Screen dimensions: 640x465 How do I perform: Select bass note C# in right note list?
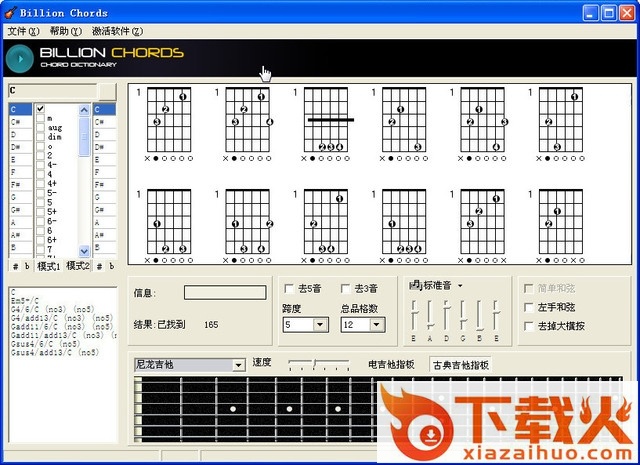104,122
